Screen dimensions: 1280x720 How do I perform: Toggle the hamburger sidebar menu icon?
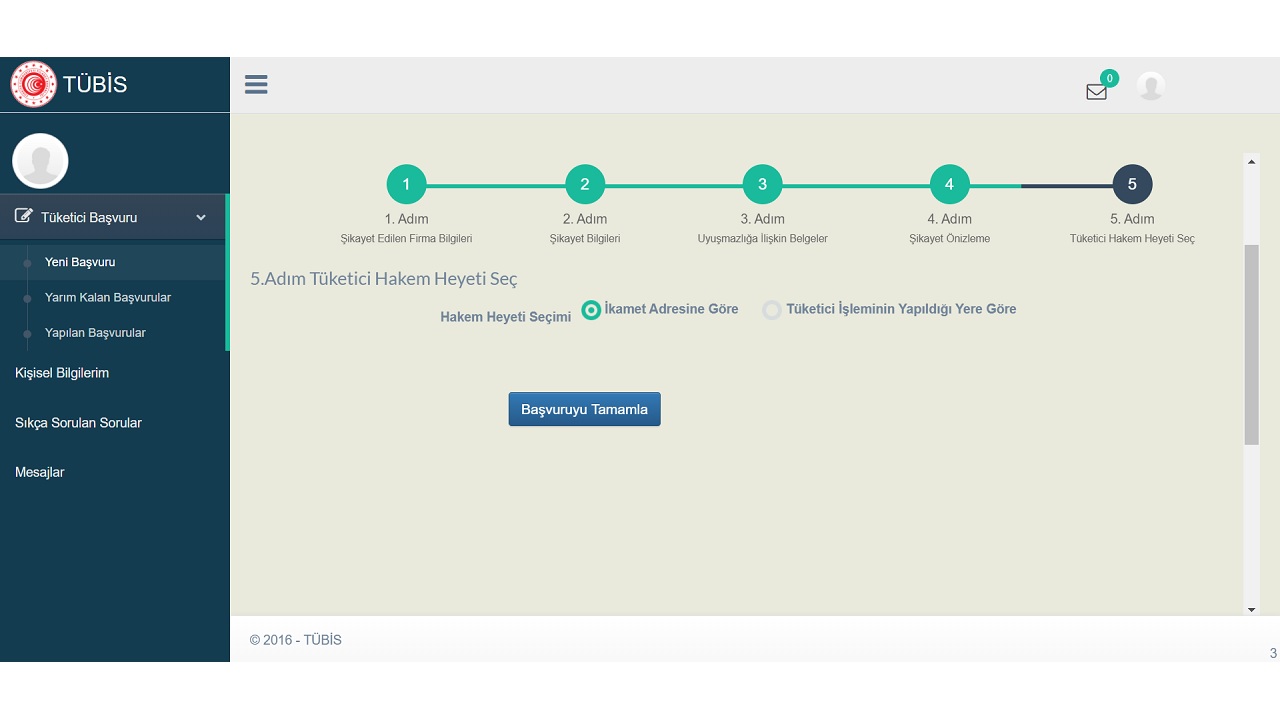(256, 84)
